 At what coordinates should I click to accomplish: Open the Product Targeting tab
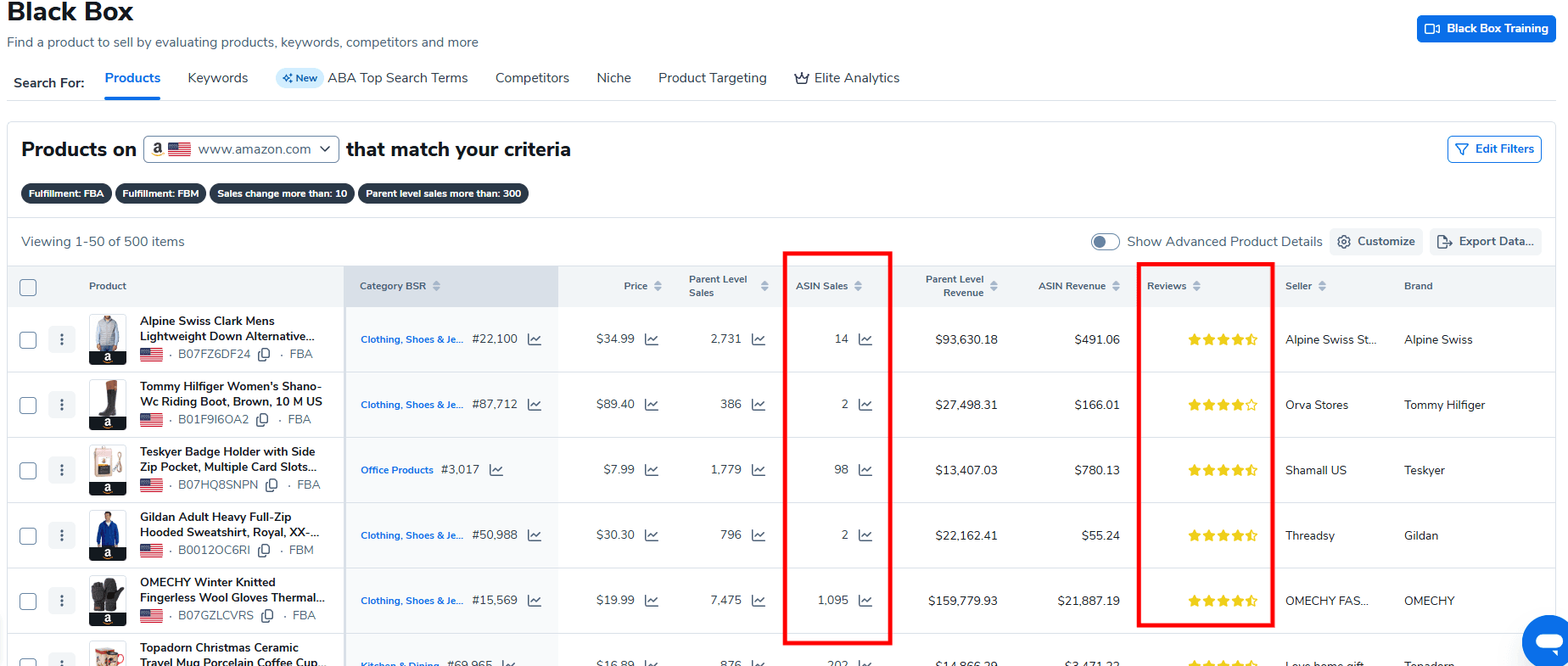(x=713, y=78)
